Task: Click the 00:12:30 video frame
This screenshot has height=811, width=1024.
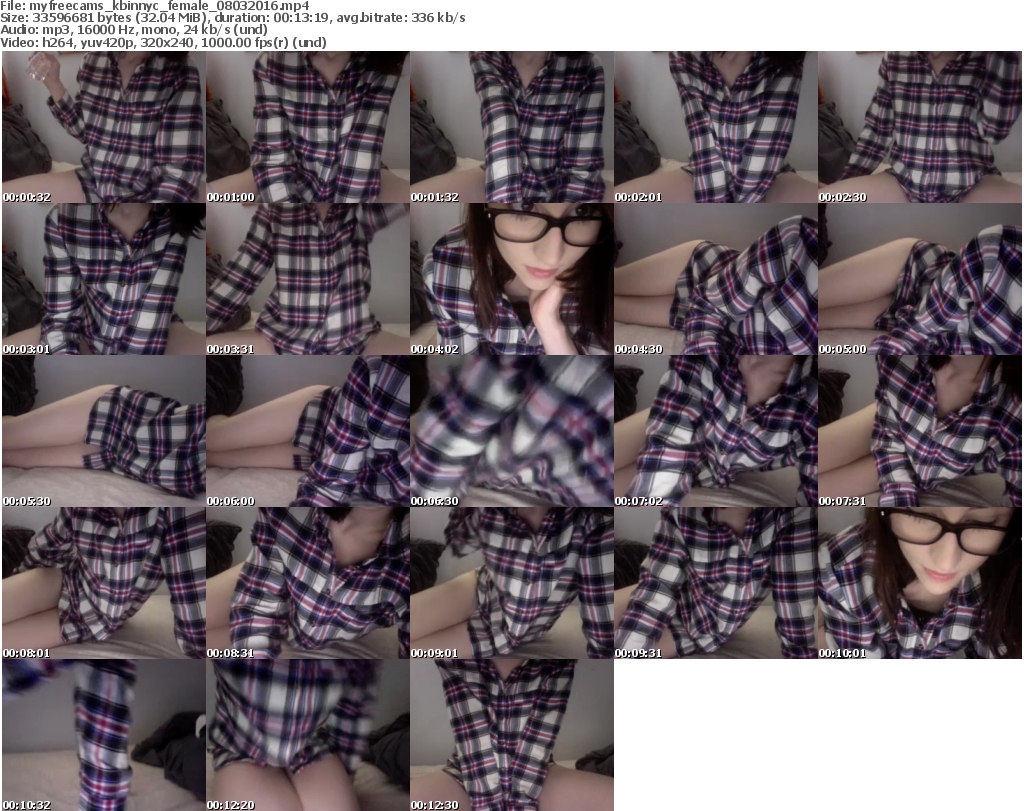Action: tap(511, 735)
